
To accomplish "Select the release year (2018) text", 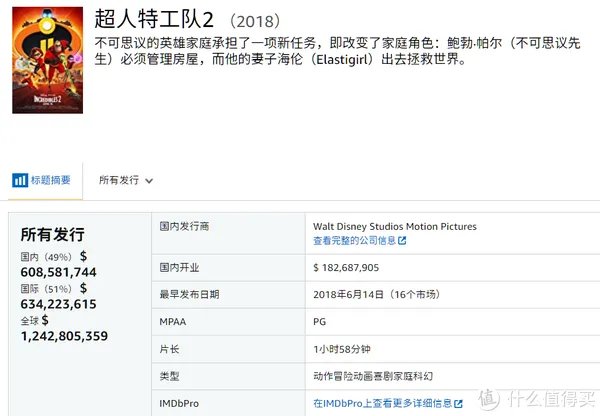I will click(x=255, y=21).
